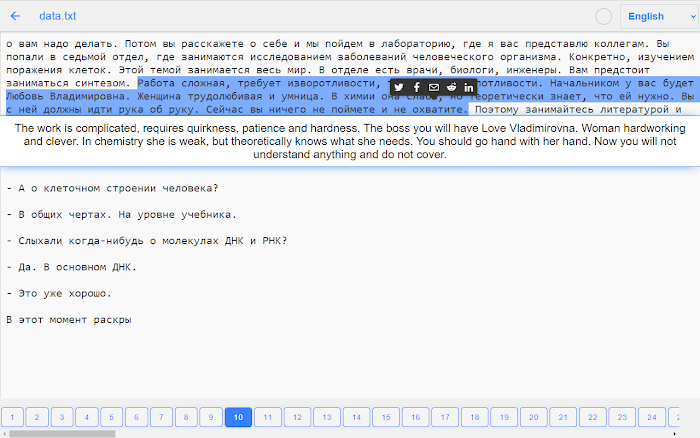The height and width of the screenshot is (438, 700).
Task: Go to page 9
Action: tap(211, 417)
